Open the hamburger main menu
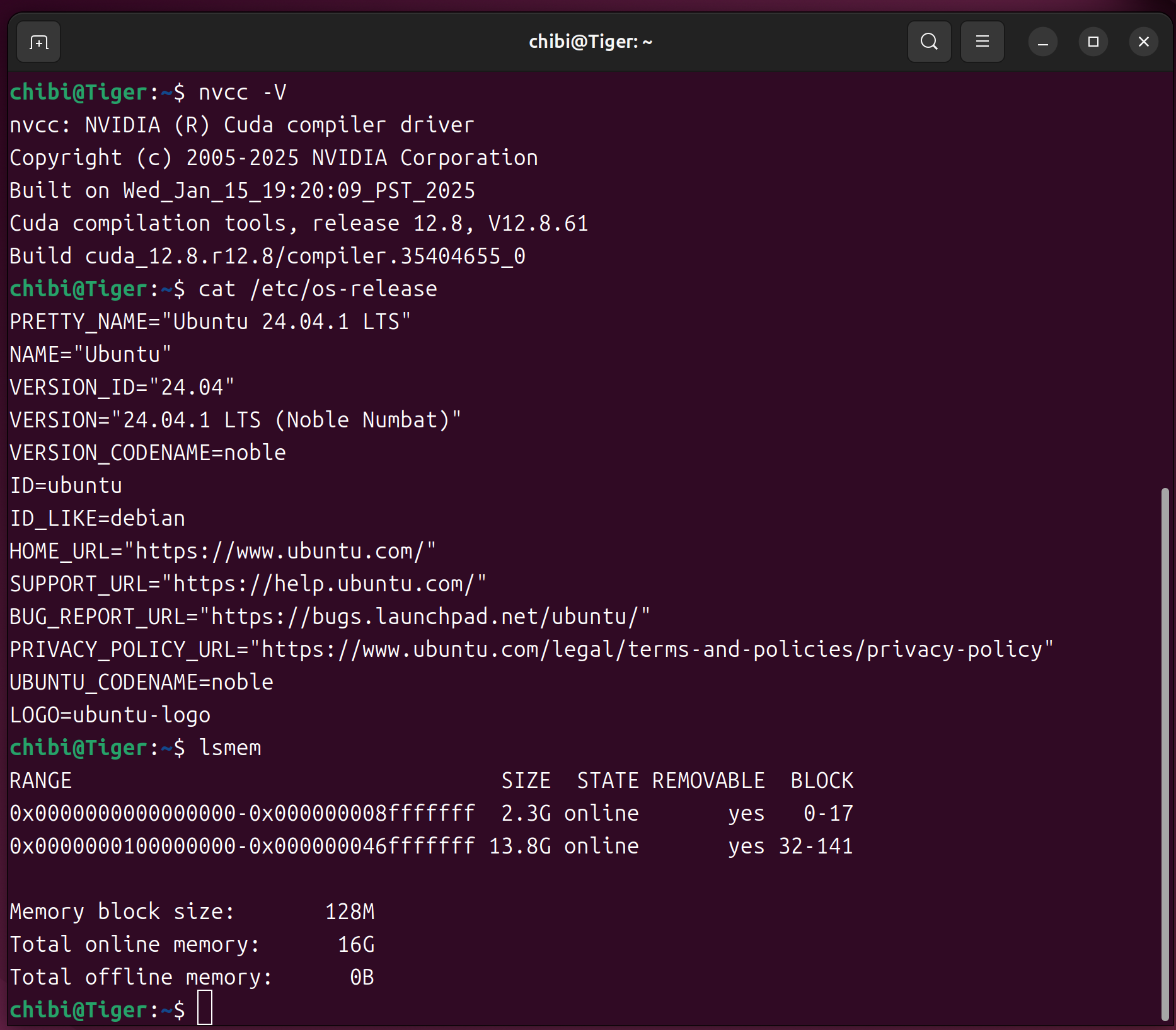The width and height of the screenshot is (1176, 1030). click(x=982, y=42)
